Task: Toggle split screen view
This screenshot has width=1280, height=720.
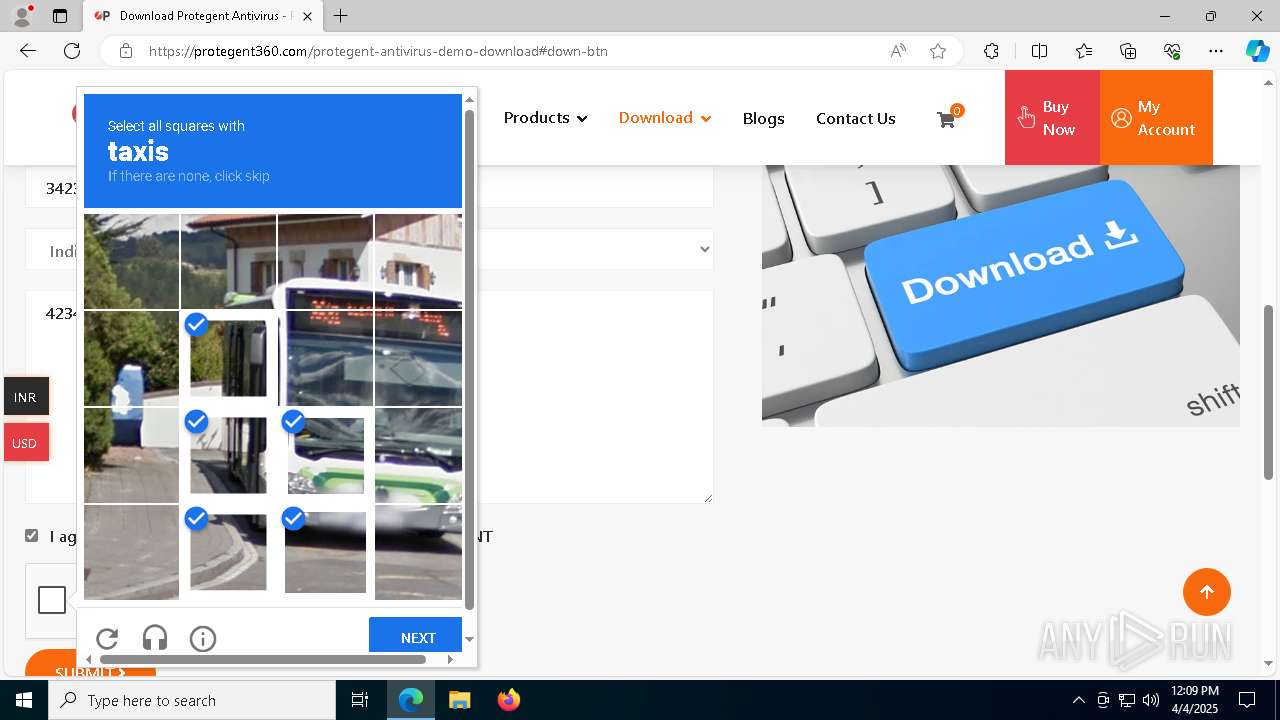Action: point(1039,51)
